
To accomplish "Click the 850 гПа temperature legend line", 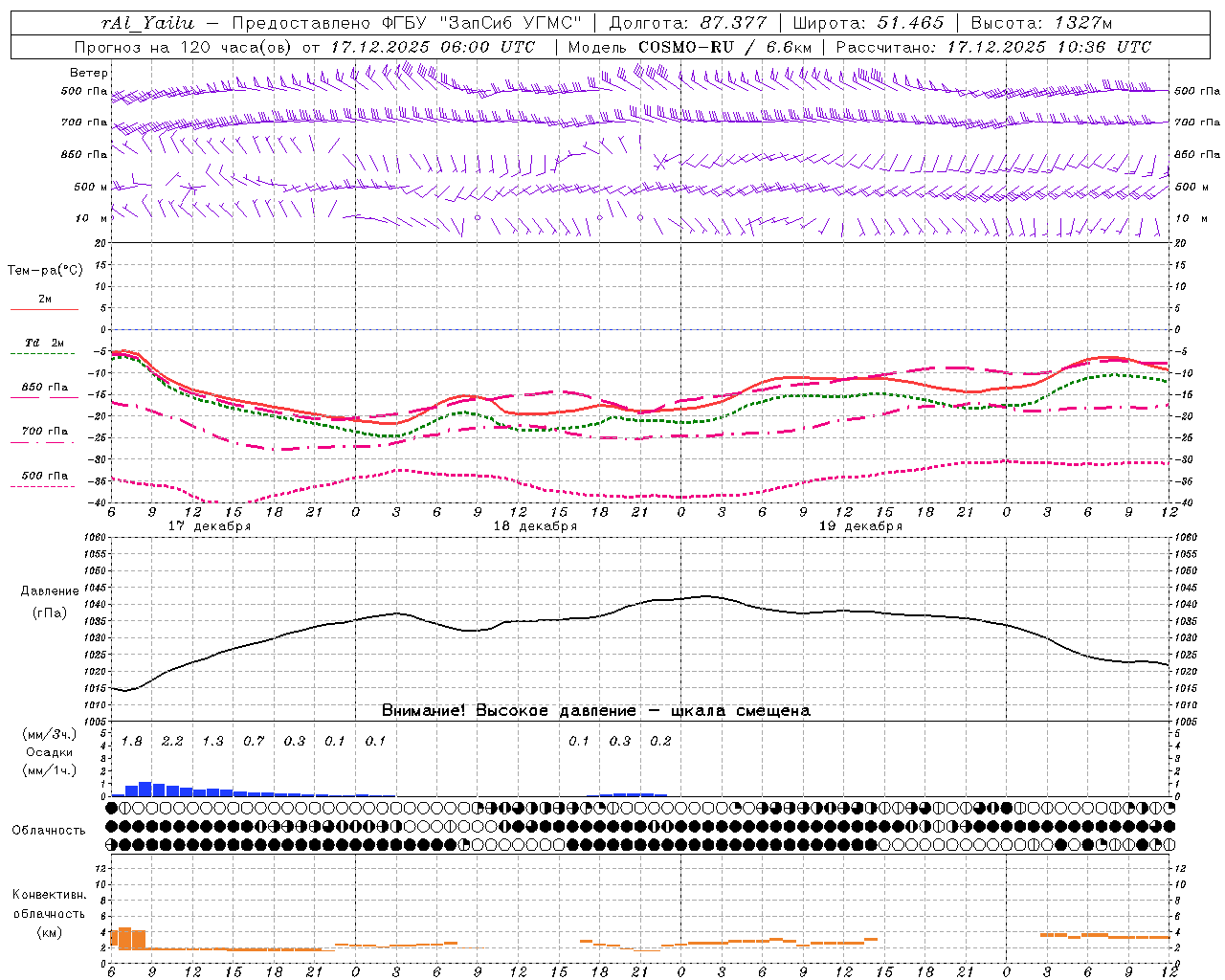I will 44,398.
